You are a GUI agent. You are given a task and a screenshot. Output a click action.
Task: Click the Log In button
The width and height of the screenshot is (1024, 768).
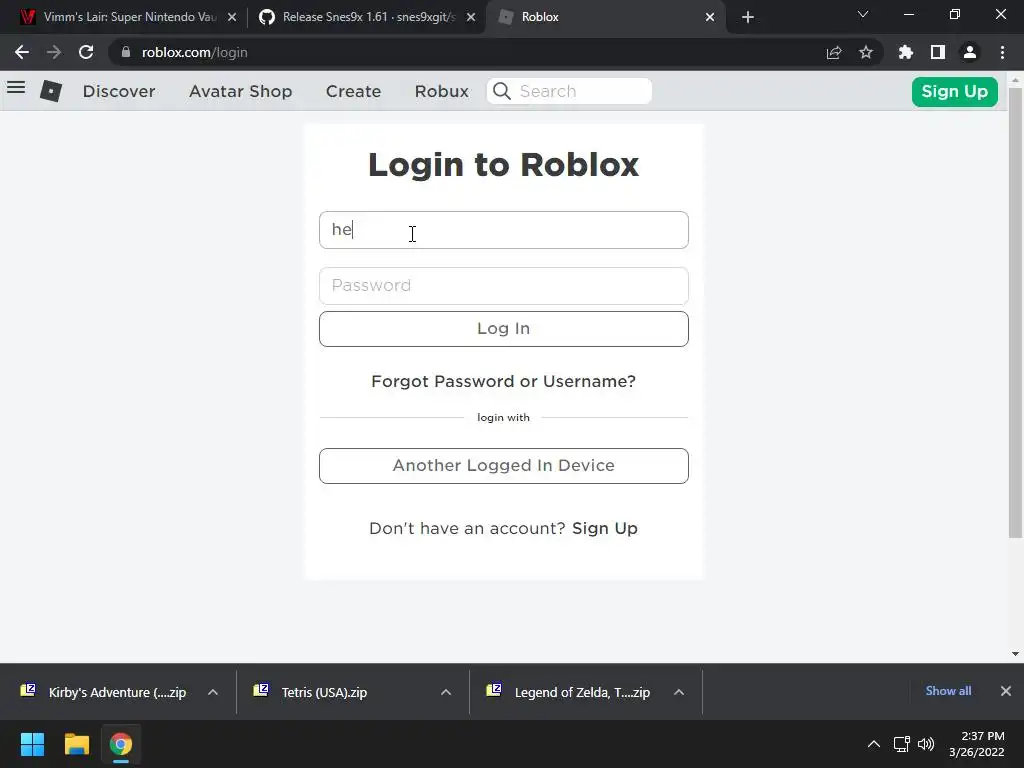point(504,328)
